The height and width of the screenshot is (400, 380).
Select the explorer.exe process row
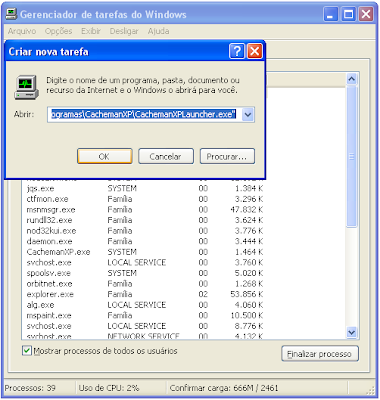(145, 294)
